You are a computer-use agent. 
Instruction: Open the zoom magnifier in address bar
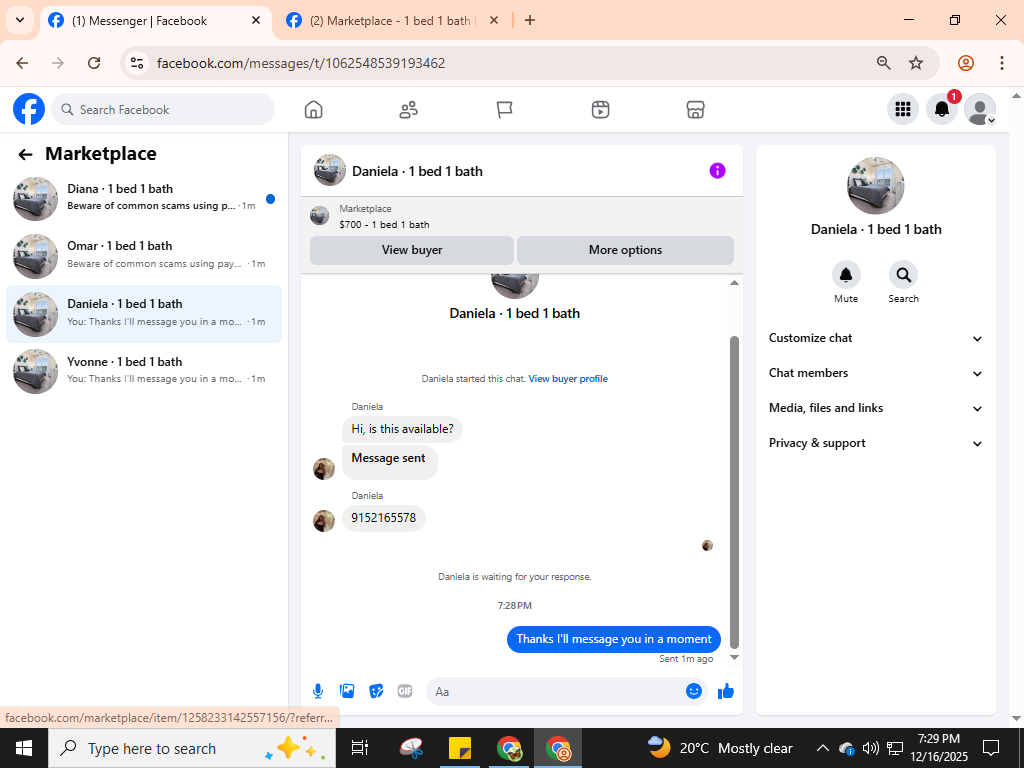click(884, 63)
